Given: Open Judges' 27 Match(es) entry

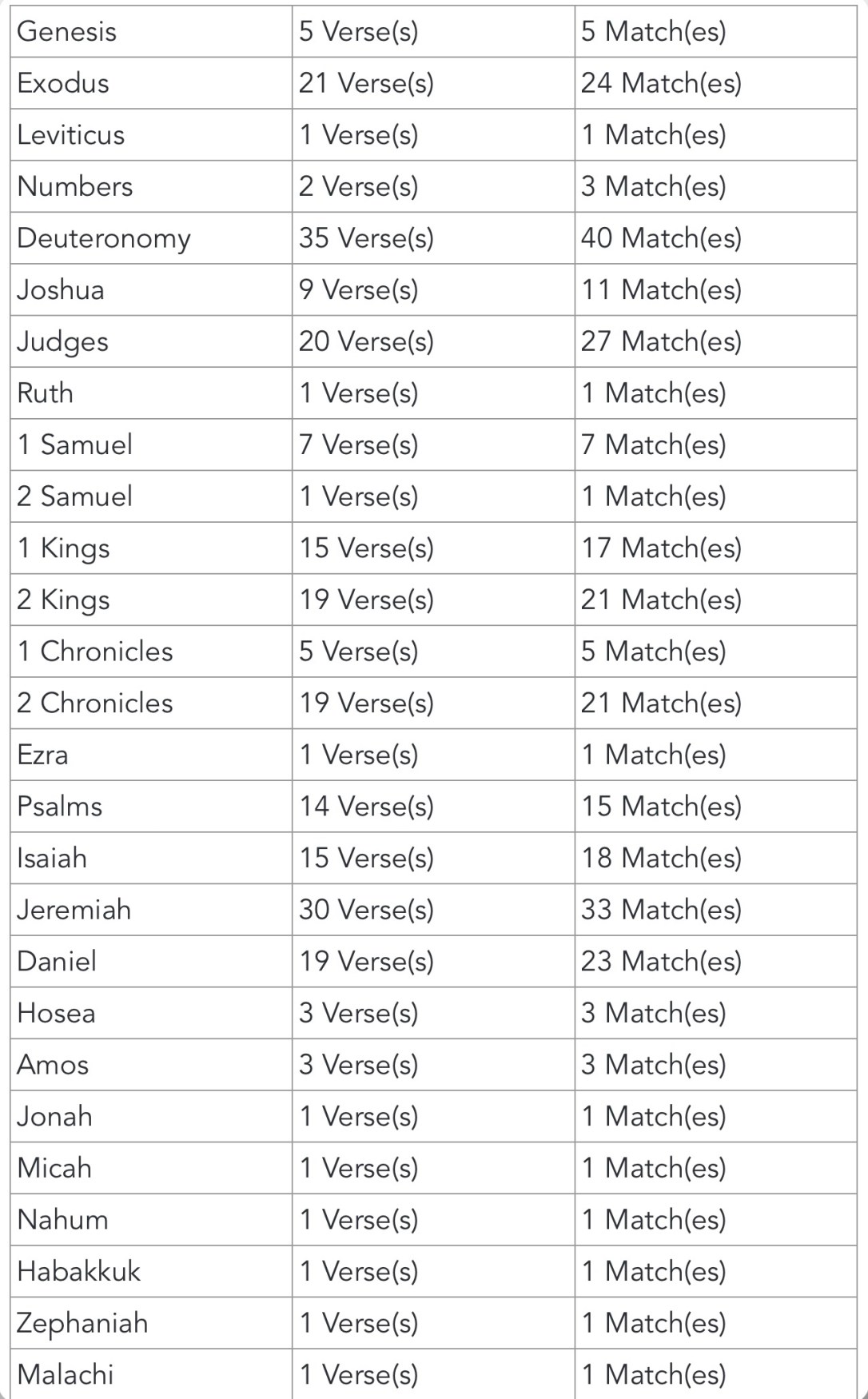Looking at the screenshot, I should 661,341.
